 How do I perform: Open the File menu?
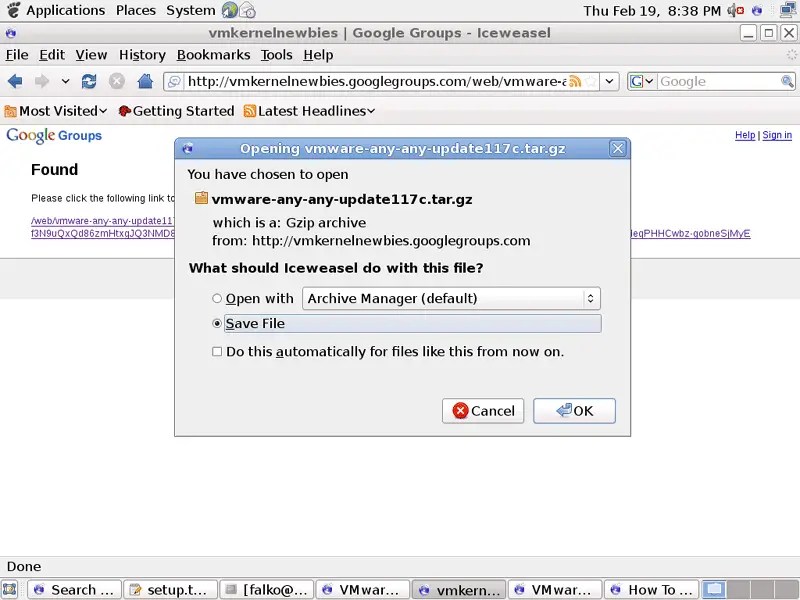pyautogui.click(x=17, y=55)
